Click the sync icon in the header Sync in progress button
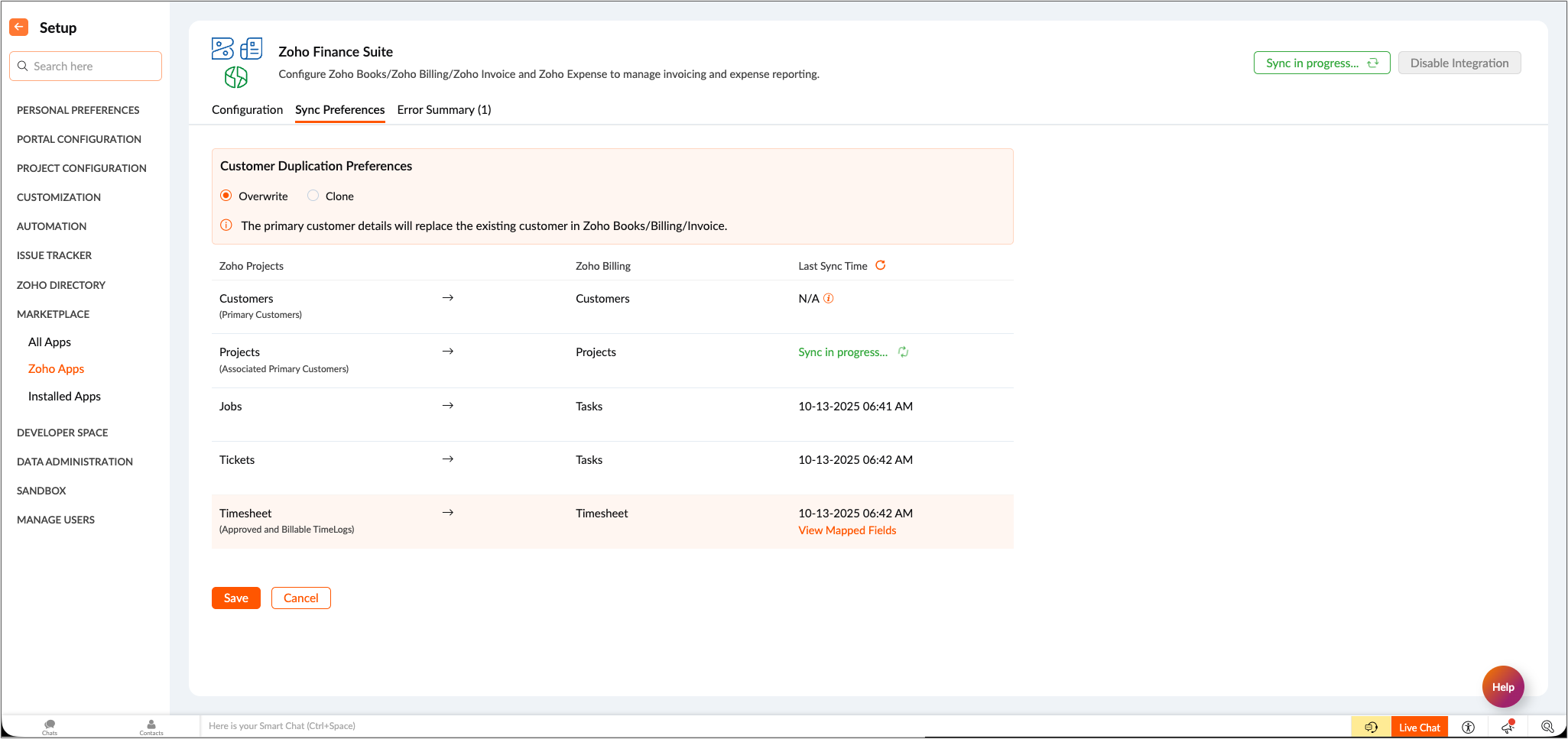Image resolution: width=1568 pixels, height=739 pixels. (1373, 63)
